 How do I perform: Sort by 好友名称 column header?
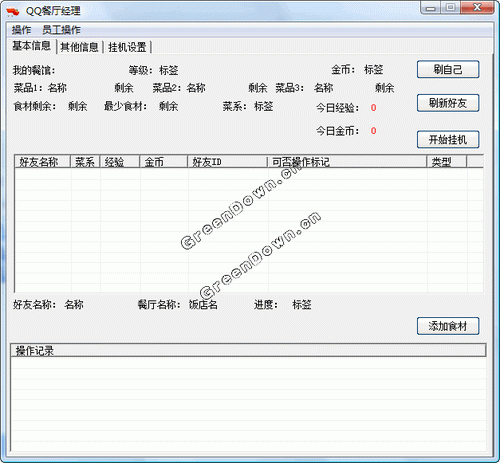coord(43,162)
